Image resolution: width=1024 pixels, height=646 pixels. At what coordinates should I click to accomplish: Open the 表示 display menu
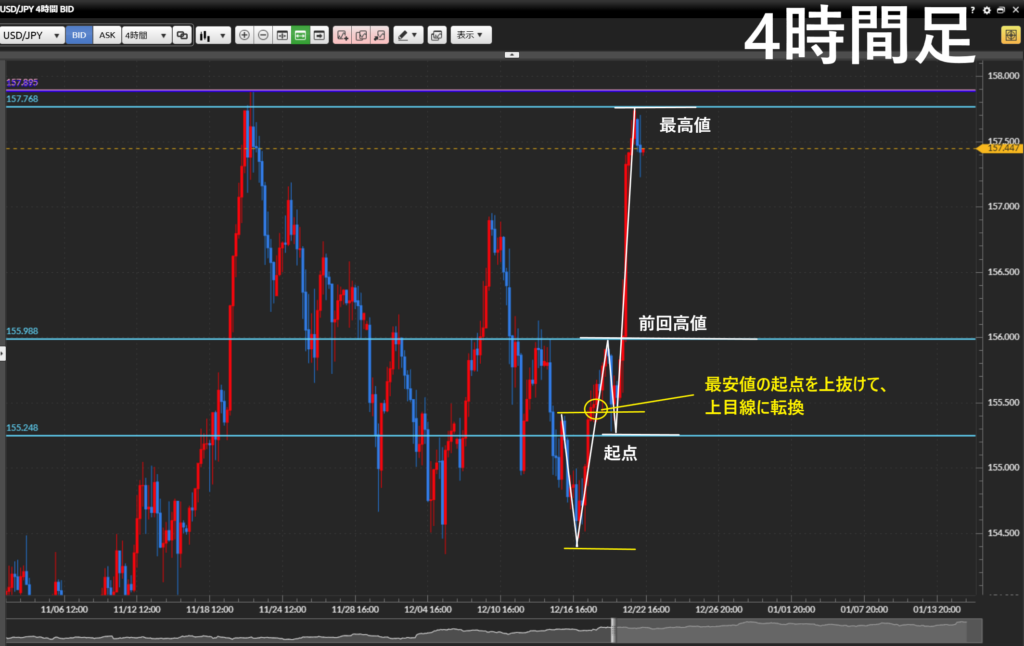coord(470,35)
